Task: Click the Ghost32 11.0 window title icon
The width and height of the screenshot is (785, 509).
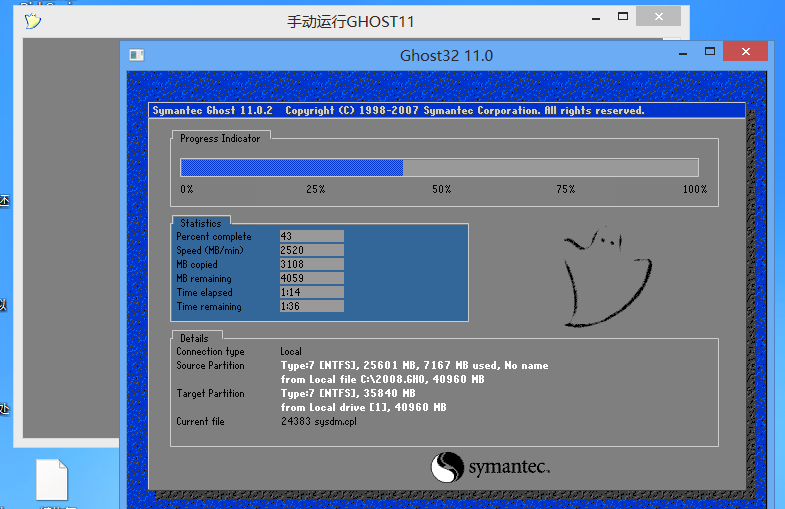Action: 137,55
